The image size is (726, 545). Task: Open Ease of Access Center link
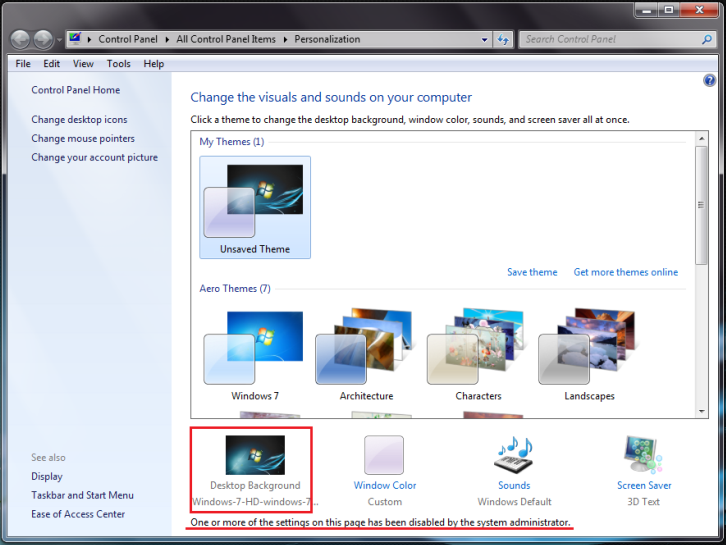(78, 514)
